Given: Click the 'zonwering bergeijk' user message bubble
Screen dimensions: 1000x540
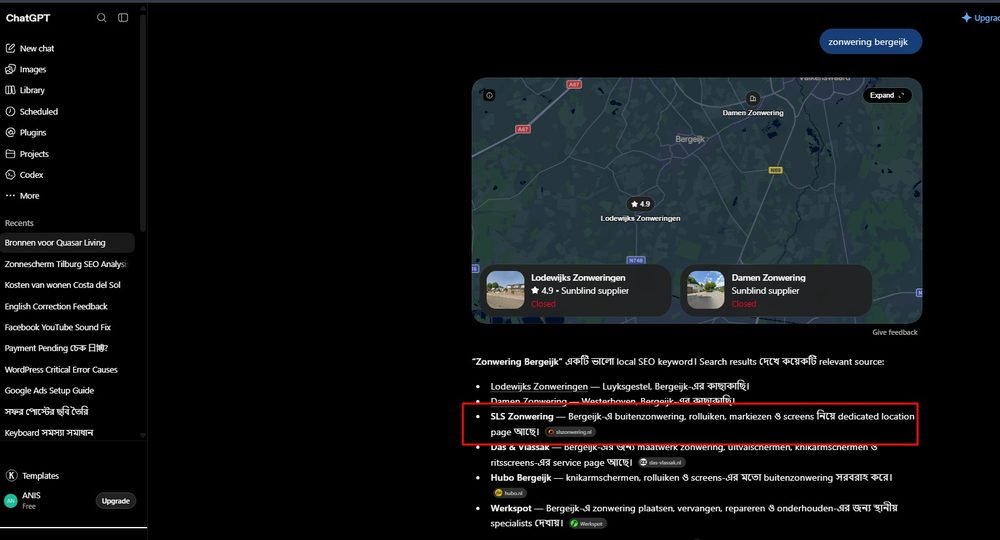Looking at the screenshot, I should tap(871, 41).
